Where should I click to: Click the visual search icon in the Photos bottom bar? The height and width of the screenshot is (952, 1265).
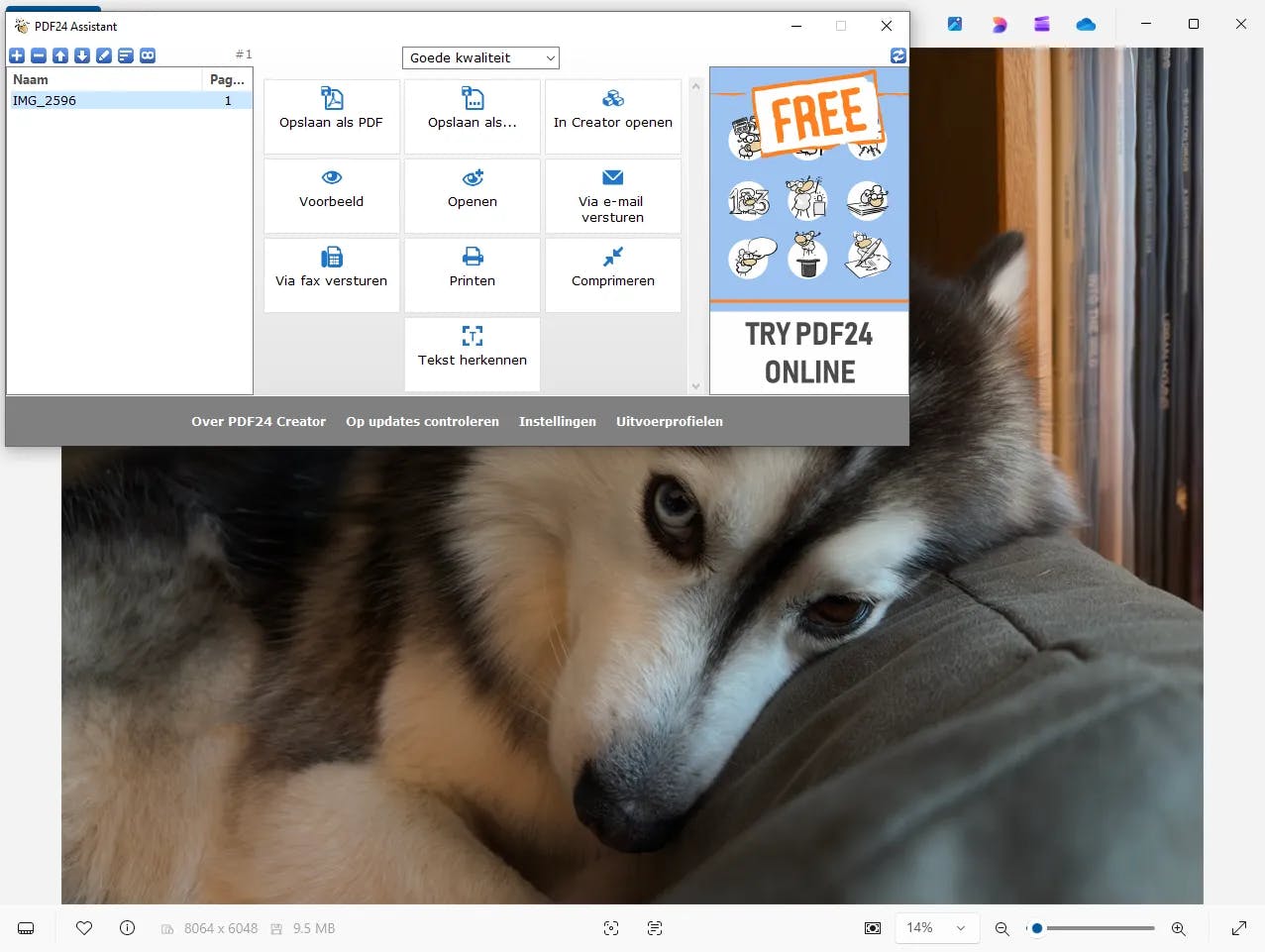point(611,928)
